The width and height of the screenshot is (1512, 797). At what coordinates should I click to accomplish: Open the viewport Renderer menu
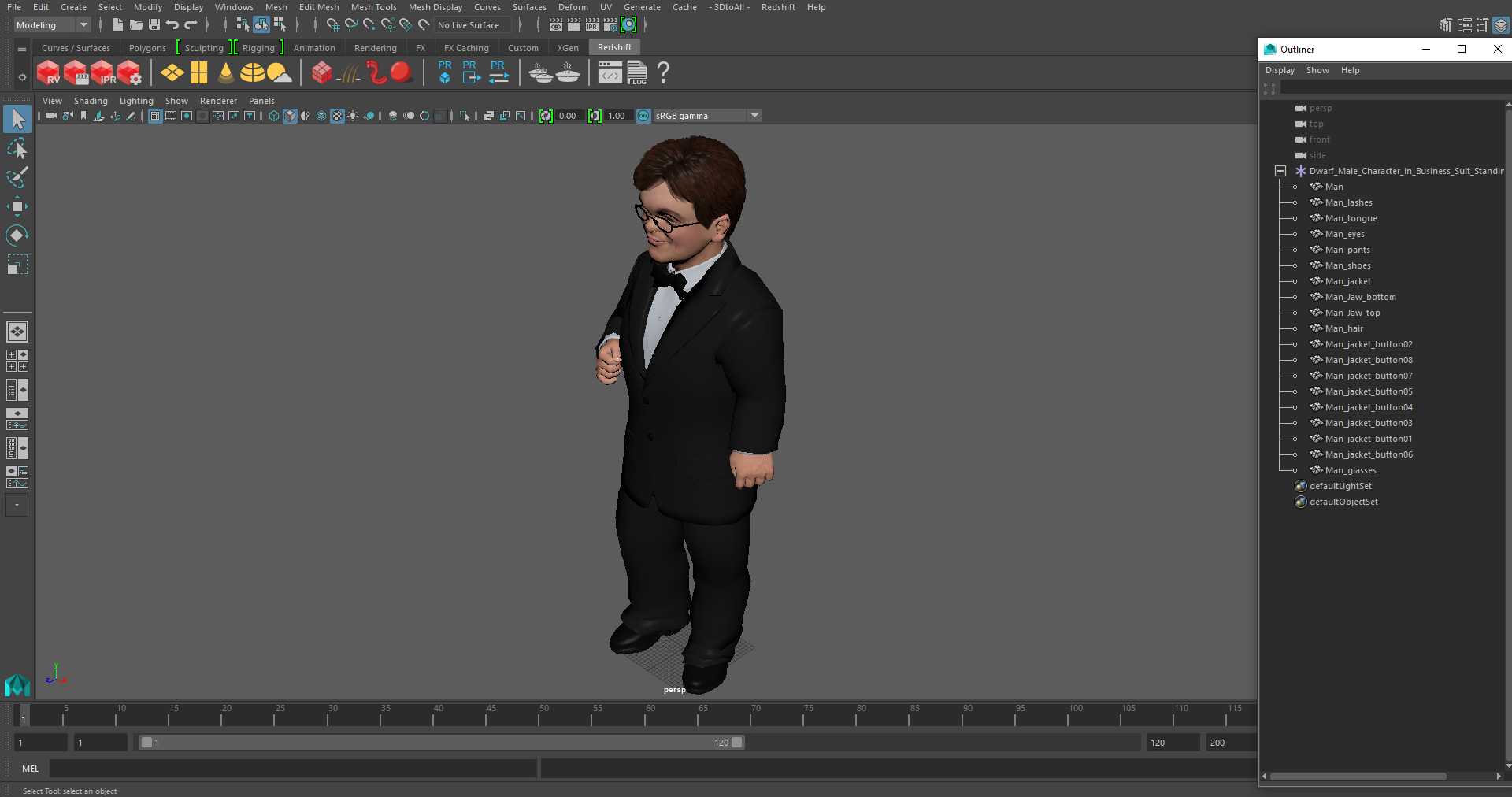pos(218,101)
